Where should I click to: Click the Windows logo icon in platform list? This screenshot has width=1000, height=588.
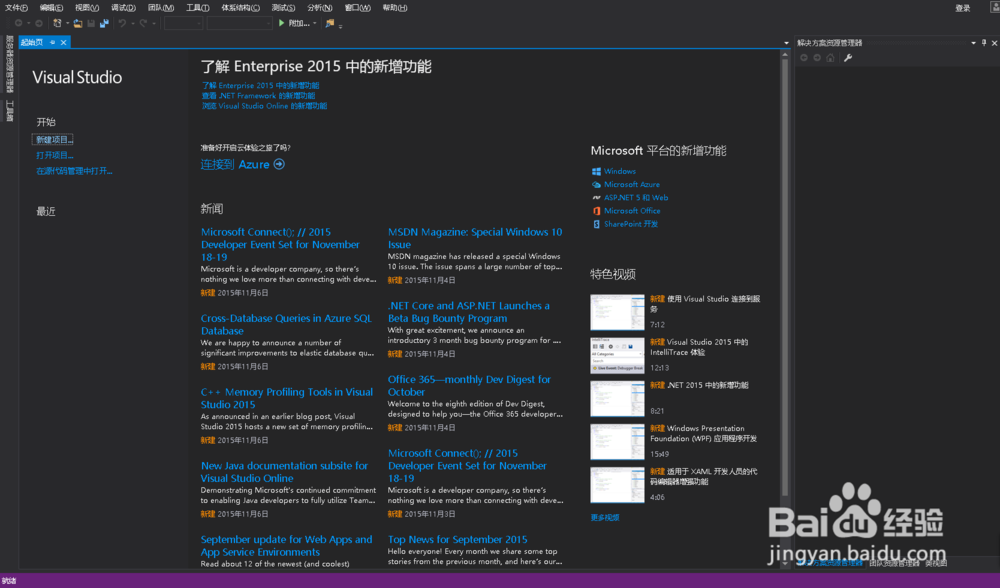tap(596, 171)
